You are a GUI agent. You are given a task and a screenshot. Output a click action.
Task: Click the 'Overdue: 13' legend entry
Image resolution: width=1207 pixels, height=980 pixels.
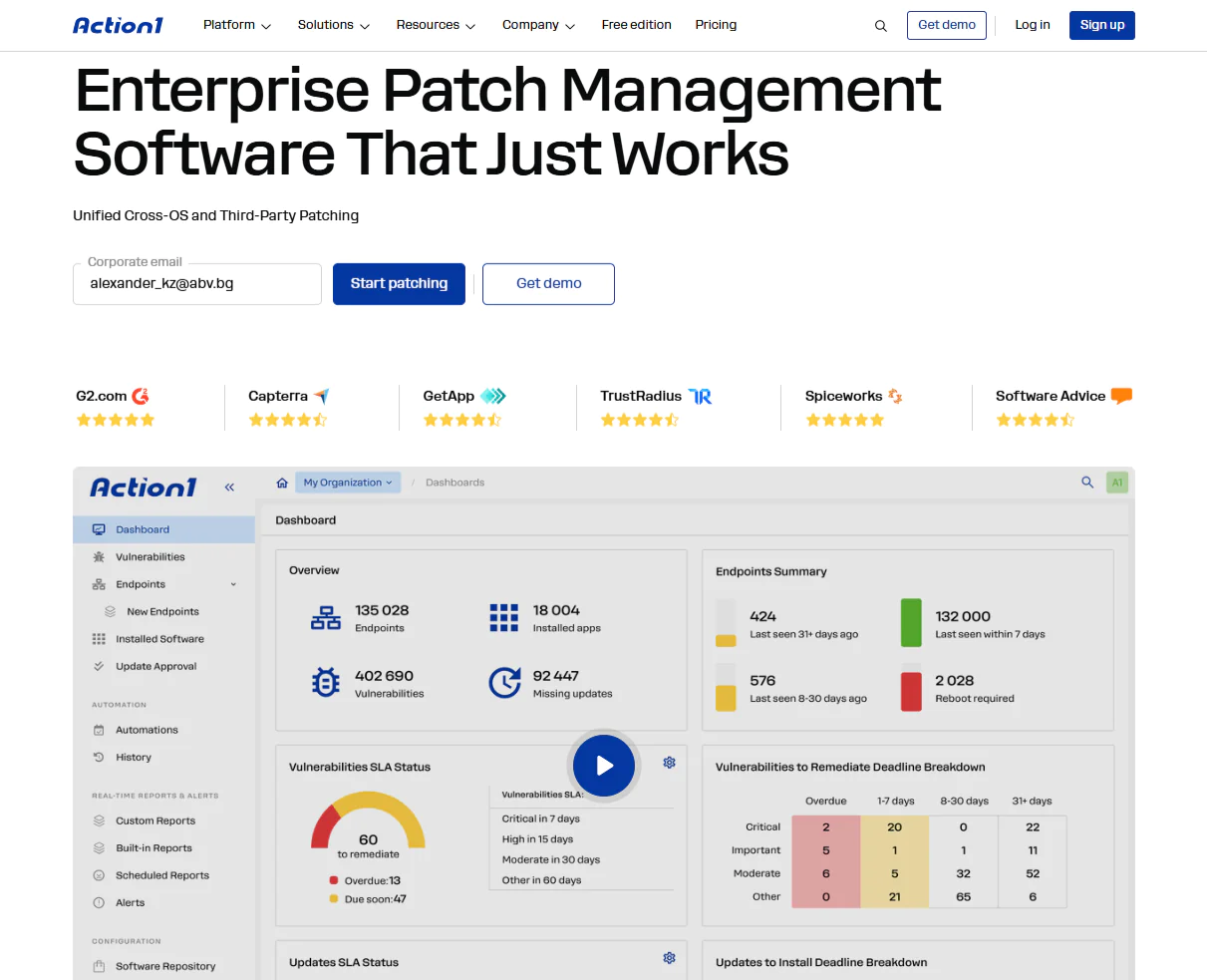366,881
